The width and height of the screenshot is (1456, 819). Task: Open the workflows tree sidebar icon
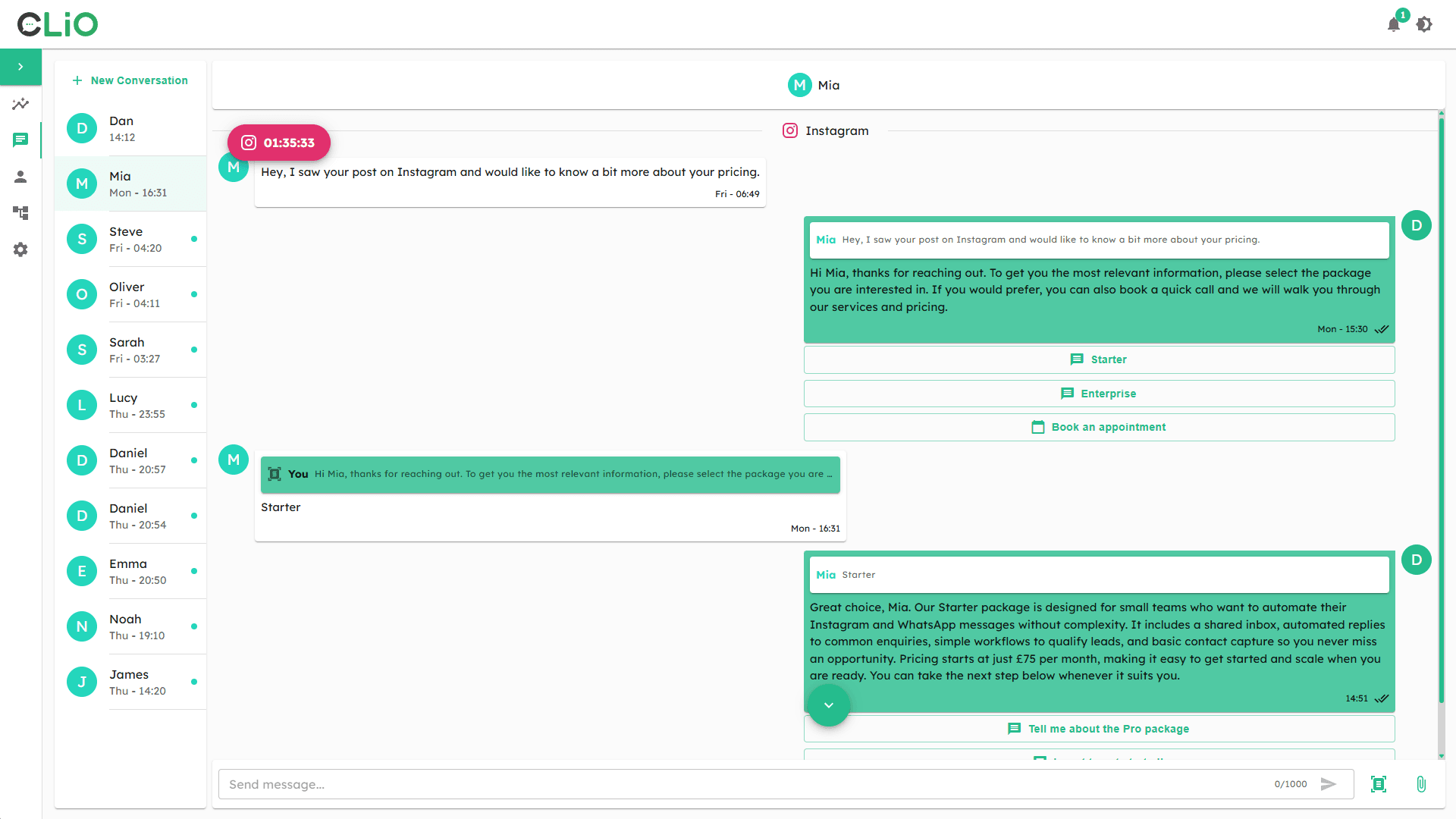20,213
